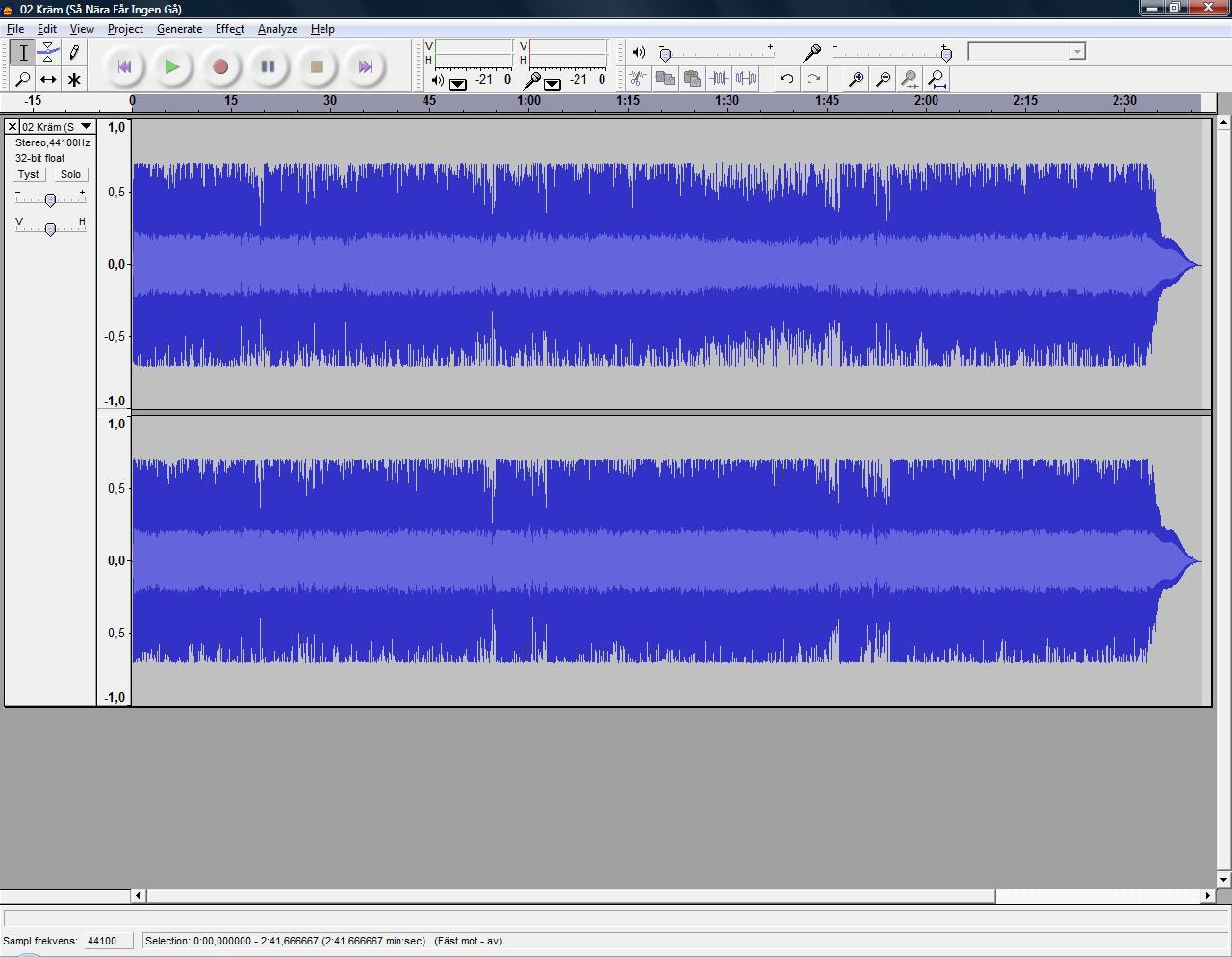Open the Effect menu
This screenshot has height=957, width=1232.
tap(229, 29)
